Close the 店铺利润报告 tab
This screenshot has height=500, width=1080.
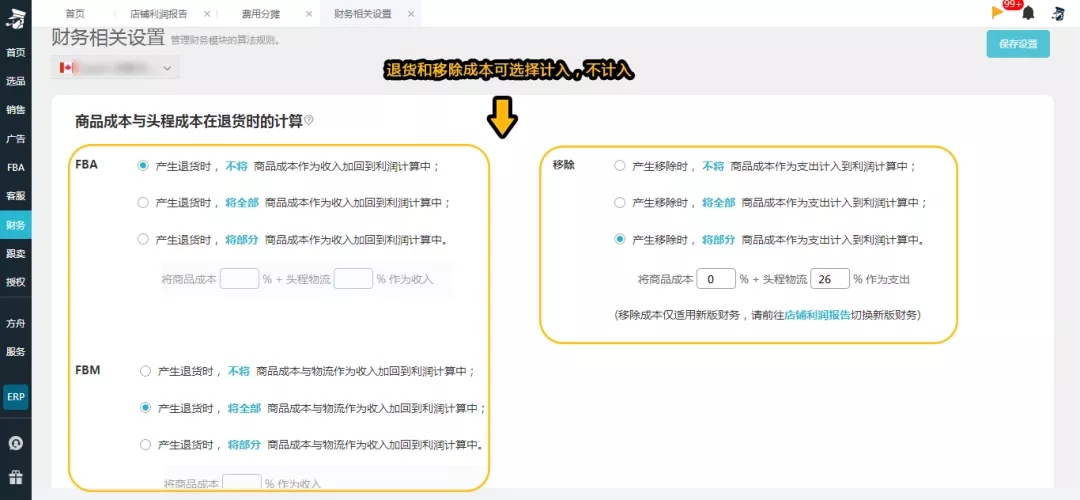coord(207,14)
